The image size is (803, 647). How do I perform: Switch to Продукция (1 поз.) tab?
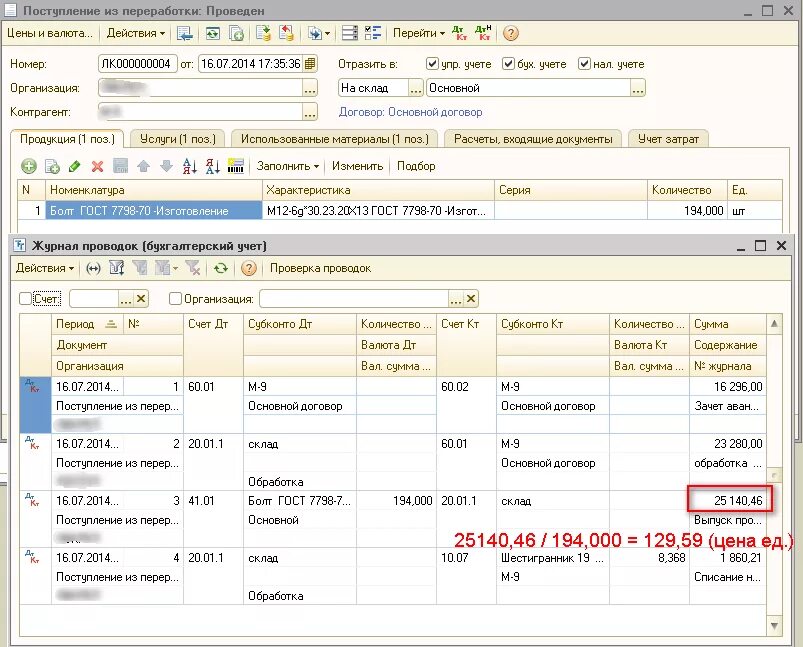click(x=67, y=139)
